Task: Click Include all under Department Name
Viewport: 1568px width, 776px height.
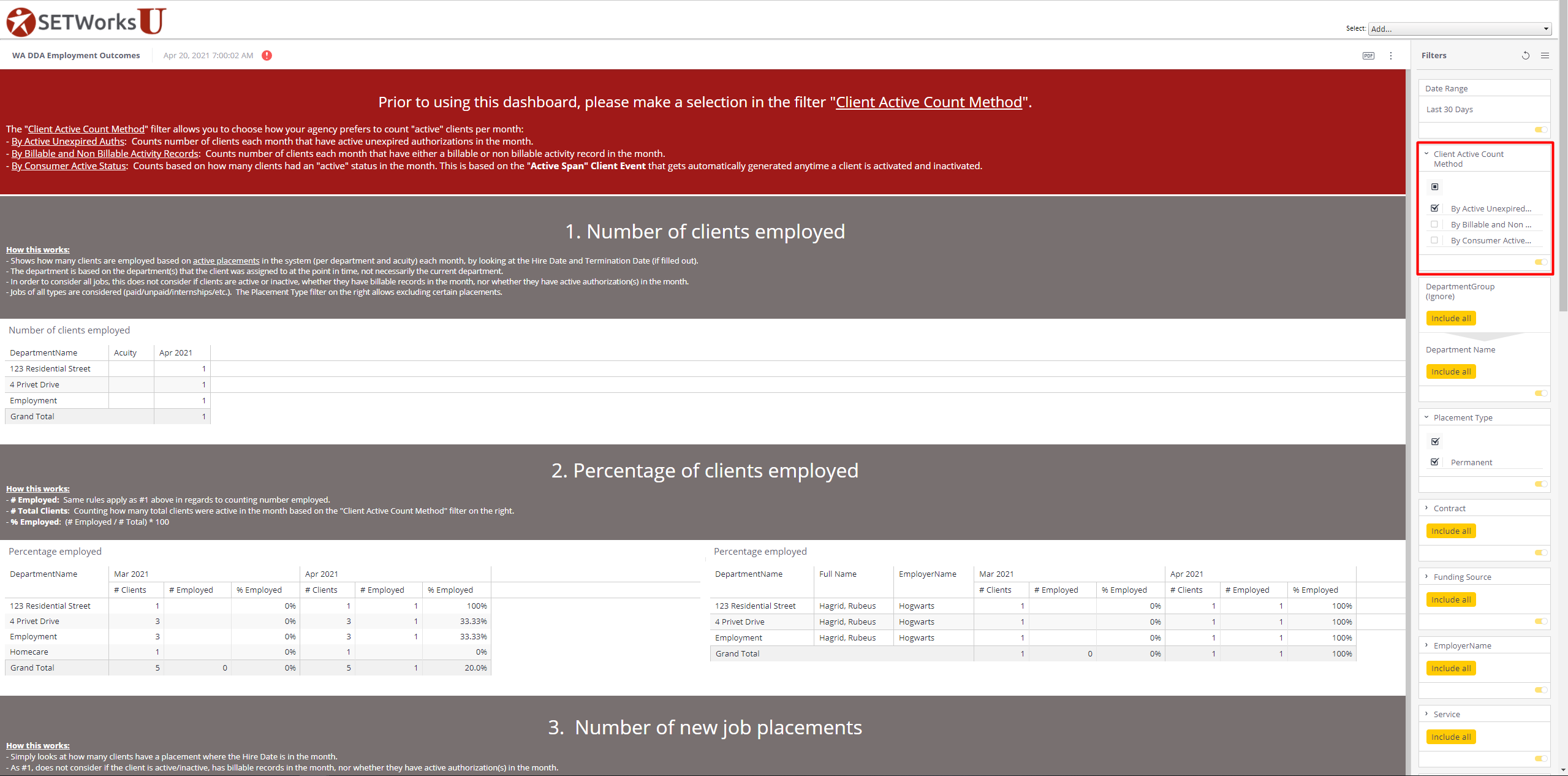Action: (1450, 371)
